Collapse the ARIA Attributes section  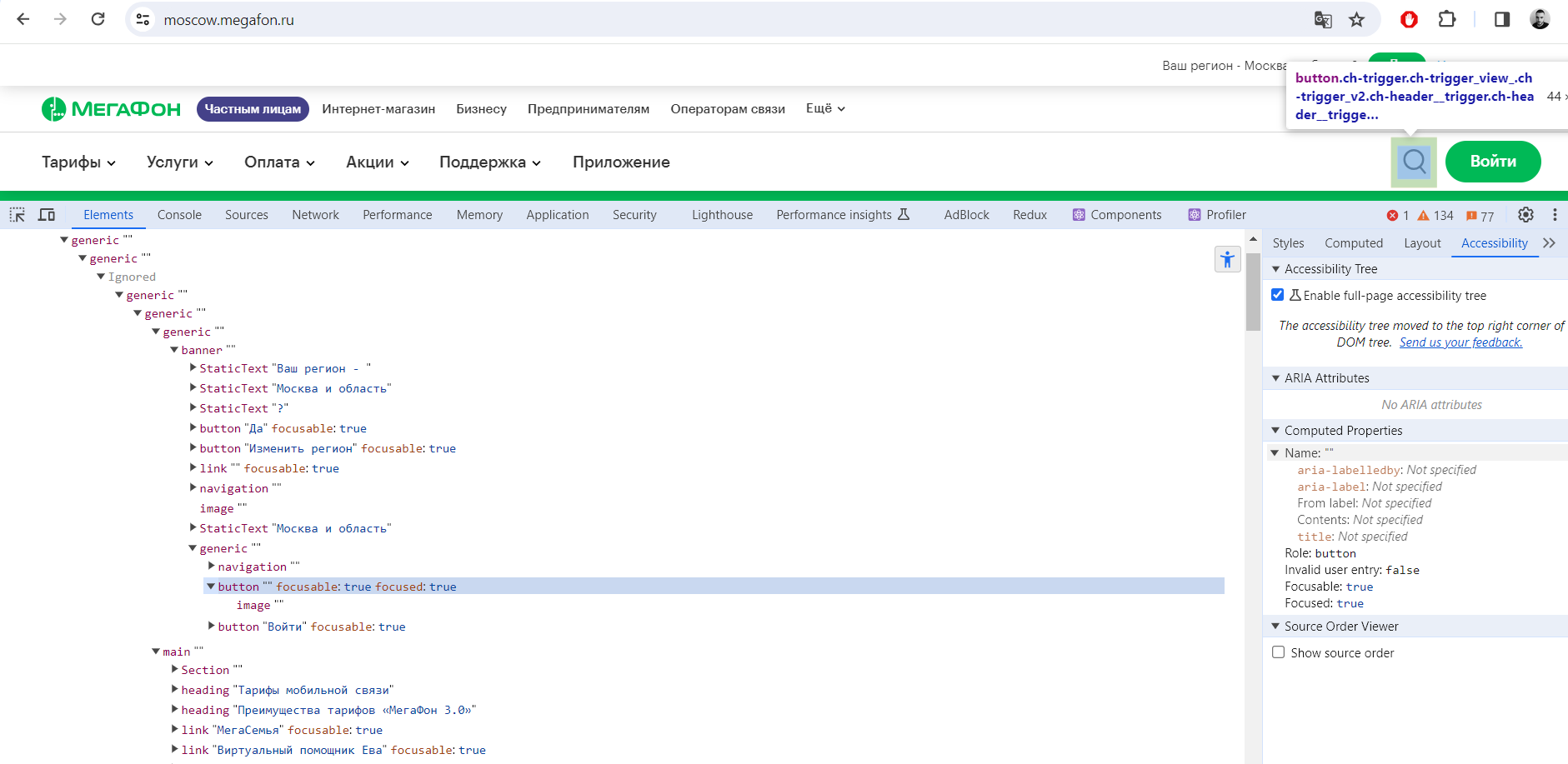(1275, 378)
